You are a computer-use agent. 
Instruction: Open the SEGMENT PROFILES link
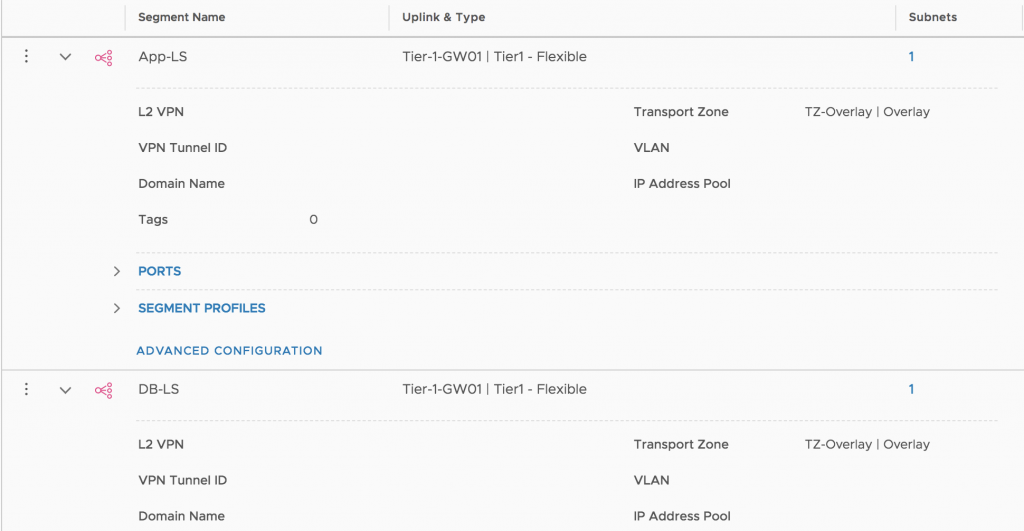(x=202, y=308)
